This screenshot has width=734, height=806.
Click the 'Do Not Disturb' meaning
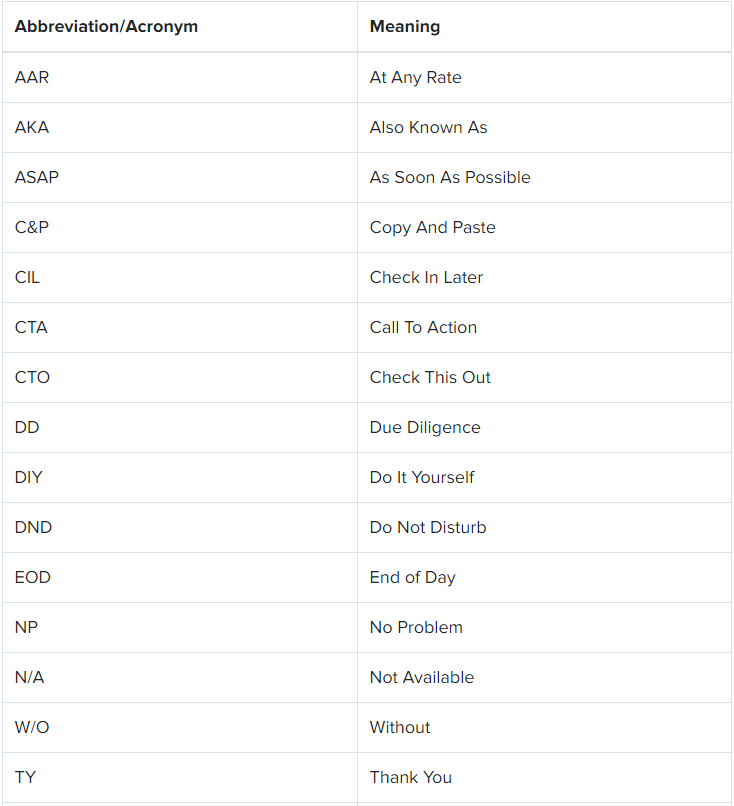(x=428, y=527)
